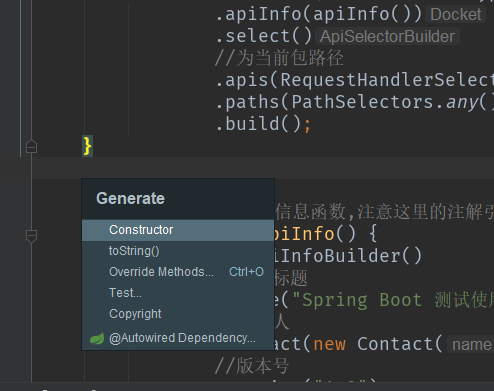The height and width of the screenshot is (391, 494).
Task: Open Override Methods... from Generate list
Action: (x=178, y=272)
